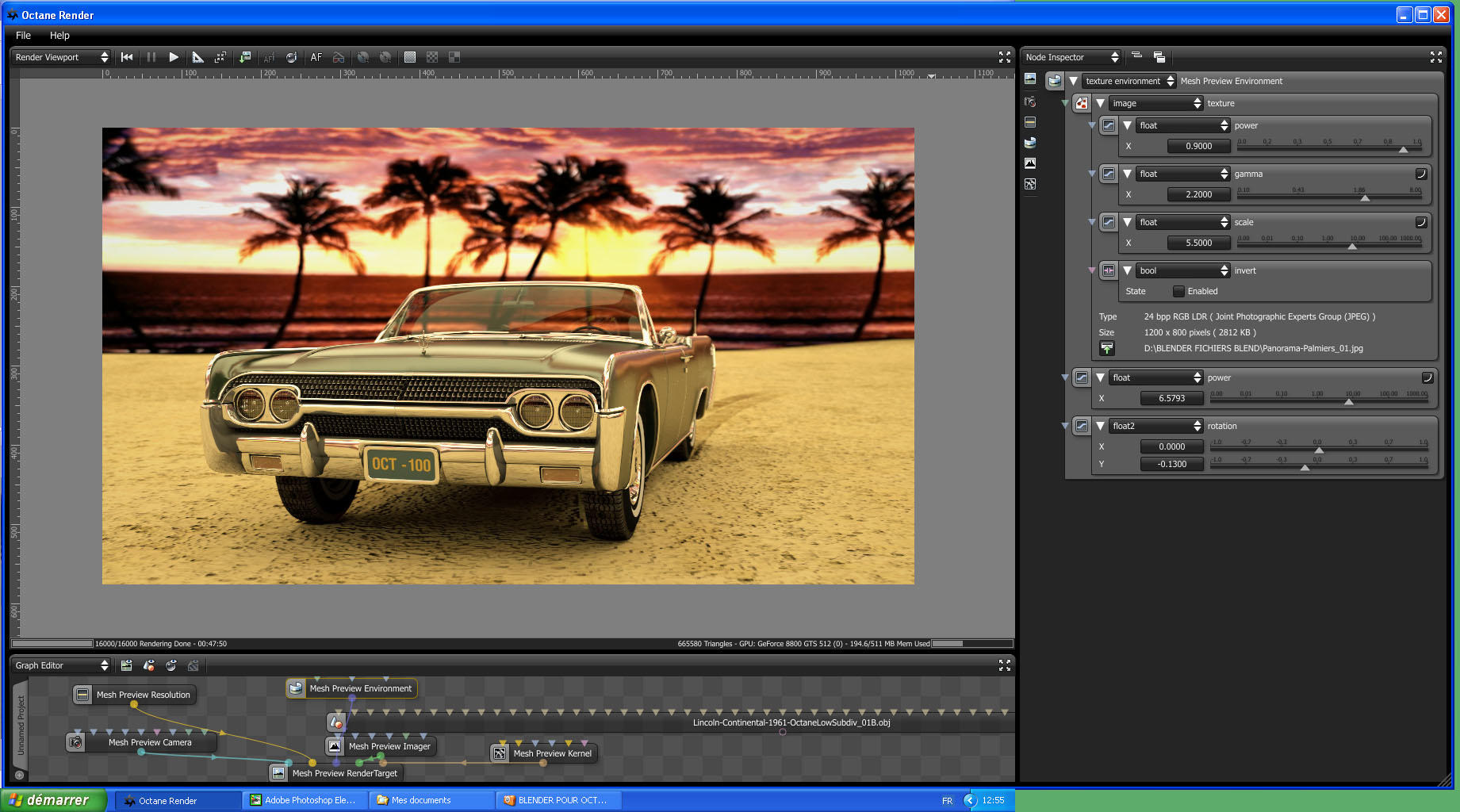The width and height of the screenshot is (1460, 812).
Task: Open the bool type dropdown for invert
Action: [1183, 270]
